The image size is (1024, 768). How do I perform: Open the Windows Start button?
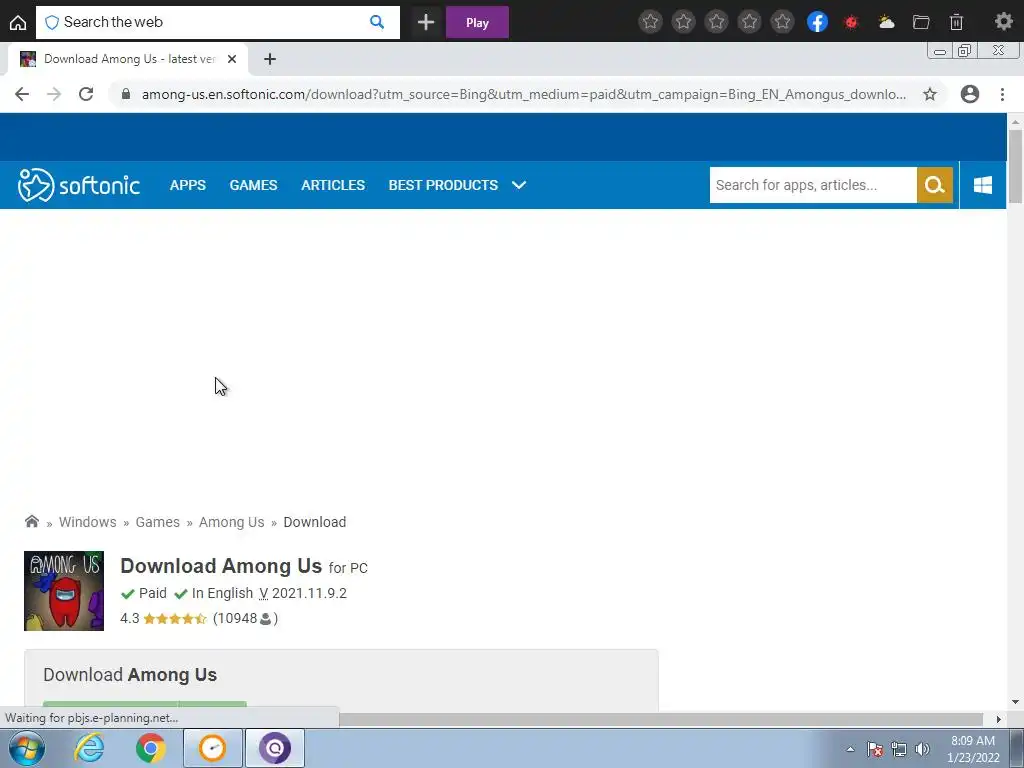click(27, 748)
